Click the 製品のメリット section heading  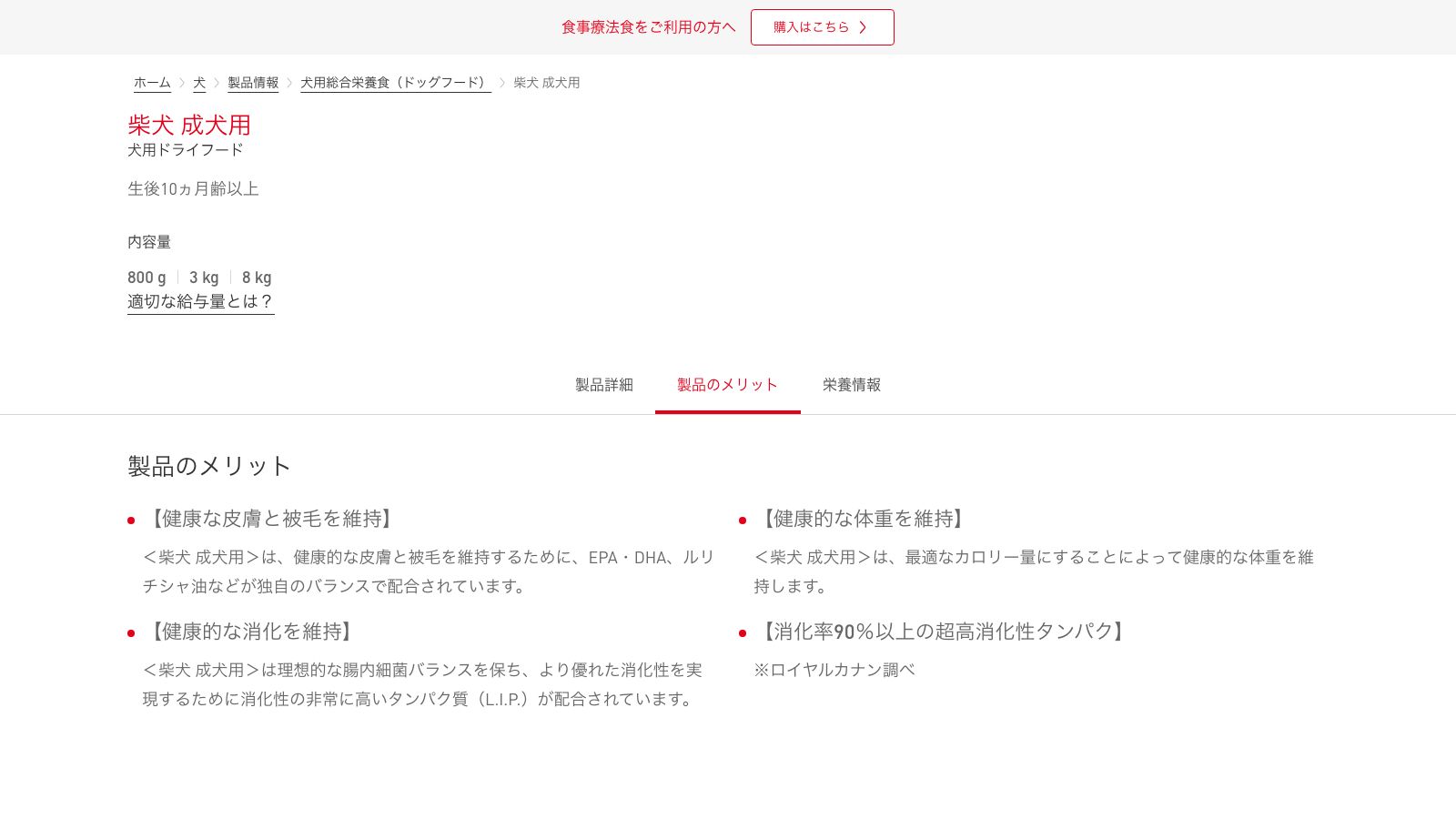(209, 466)
